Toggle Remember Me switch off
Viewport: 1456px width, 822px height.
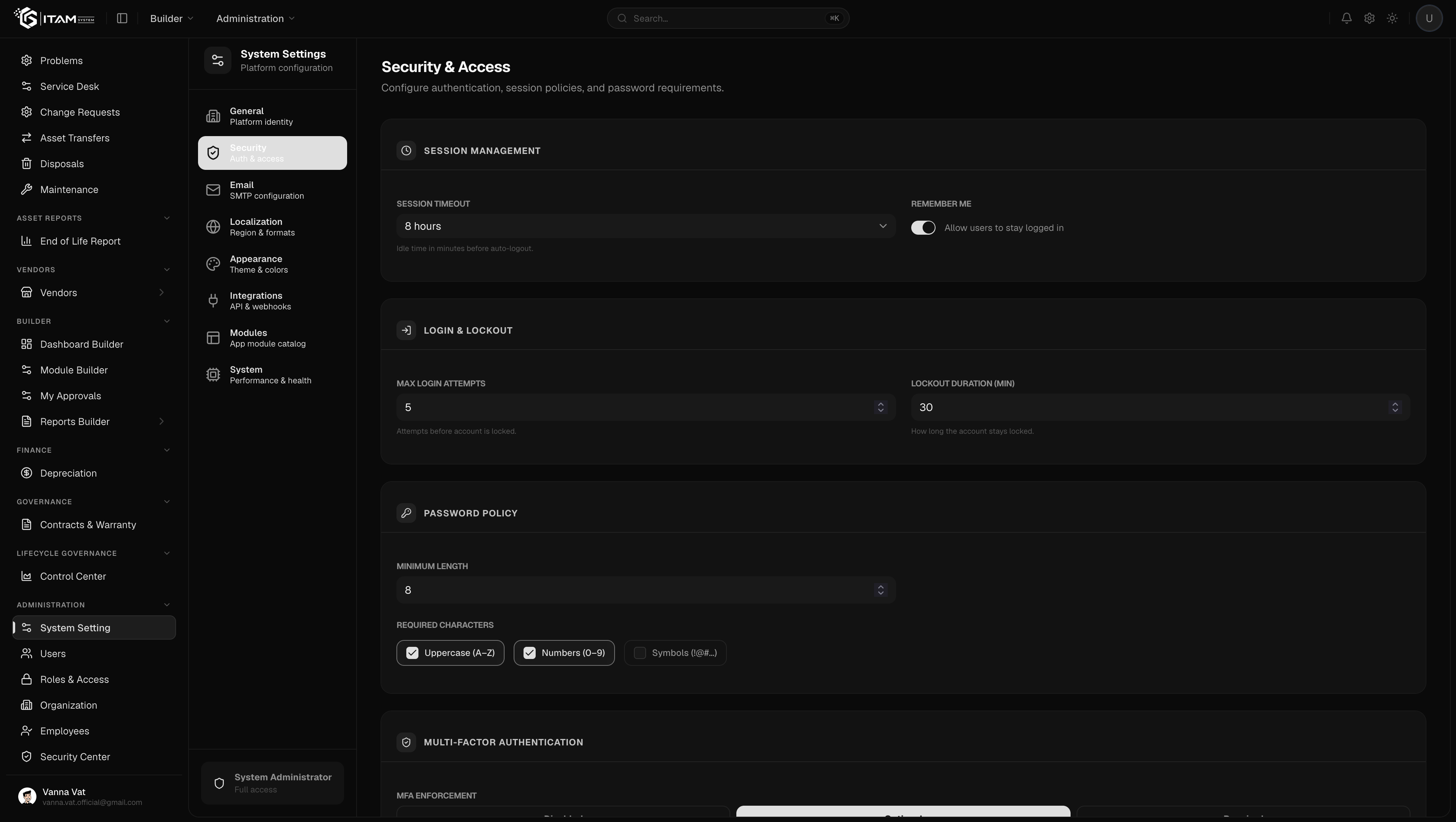(x=923, y=227)
